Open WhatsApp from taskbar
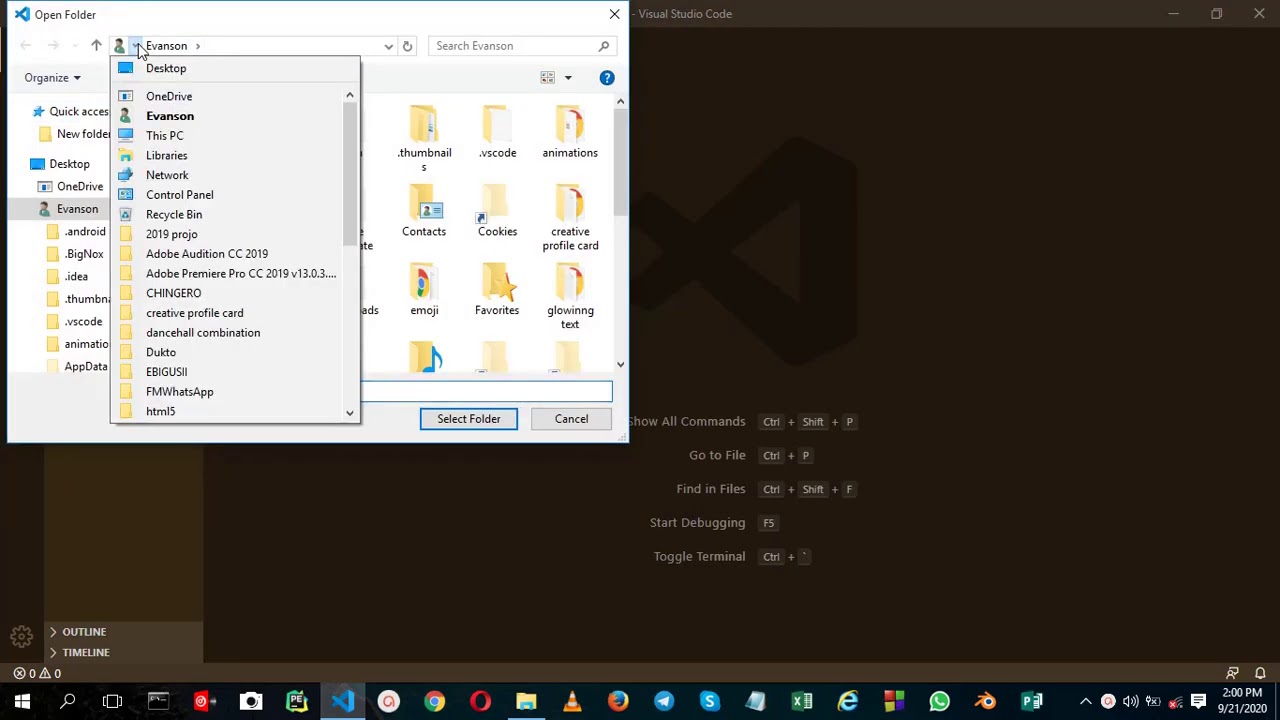The height and width of the screenshot is (720, 1280). [939, 702]
